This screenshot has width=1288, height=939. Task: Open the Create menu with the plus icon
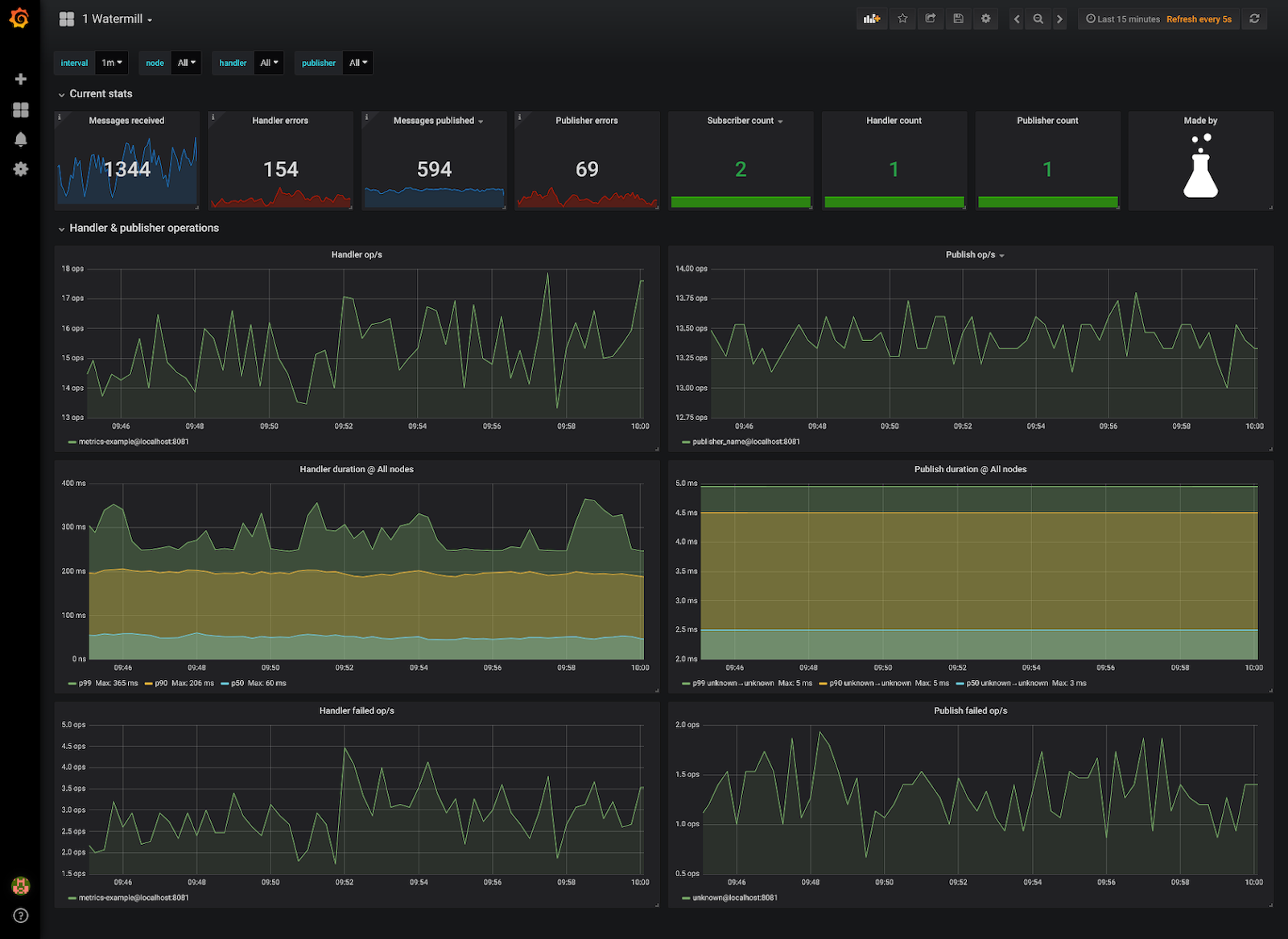(x=21, y=79)
